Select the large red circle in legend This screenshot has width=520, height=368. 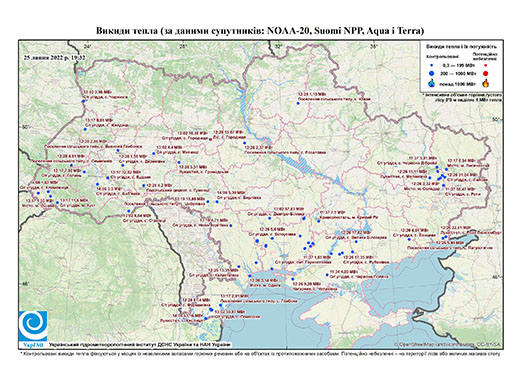(x=486, y=74)
